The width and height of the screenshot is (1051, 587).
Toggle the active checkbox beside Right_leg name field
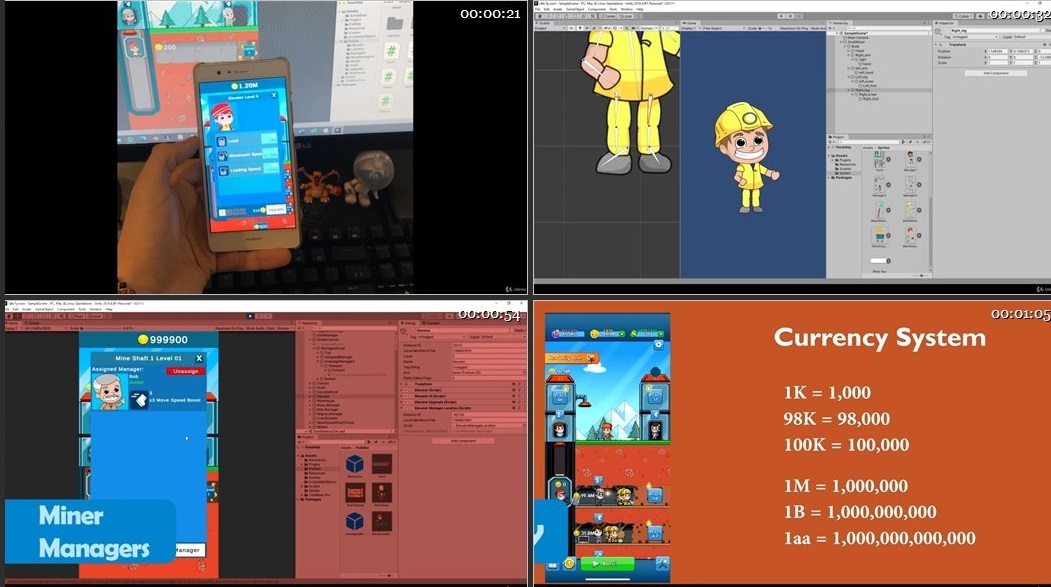pos(946,31)
